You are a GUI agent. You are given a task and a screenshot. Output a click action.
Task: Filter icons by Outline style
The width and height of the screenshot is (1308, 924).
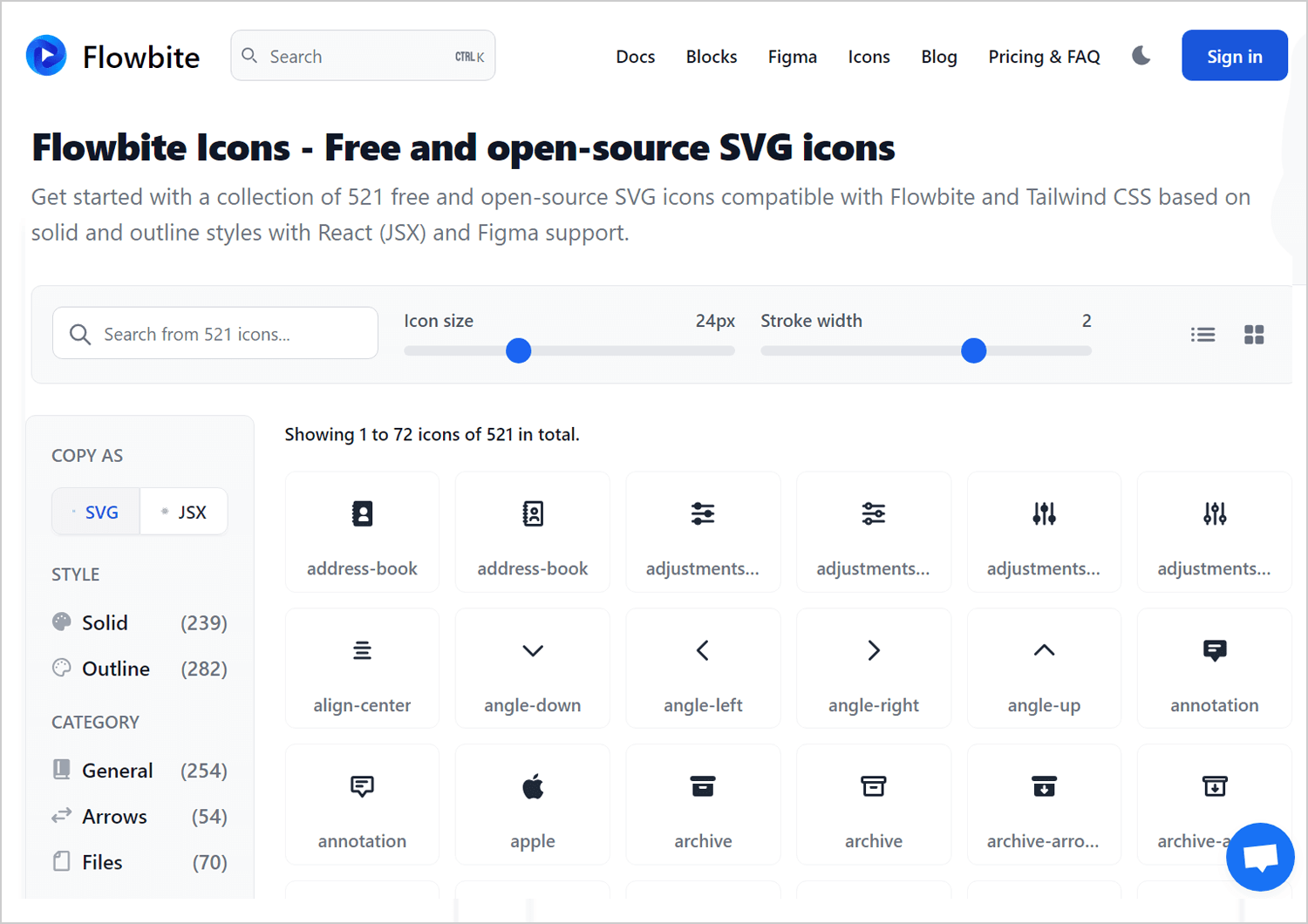(140, 669)
